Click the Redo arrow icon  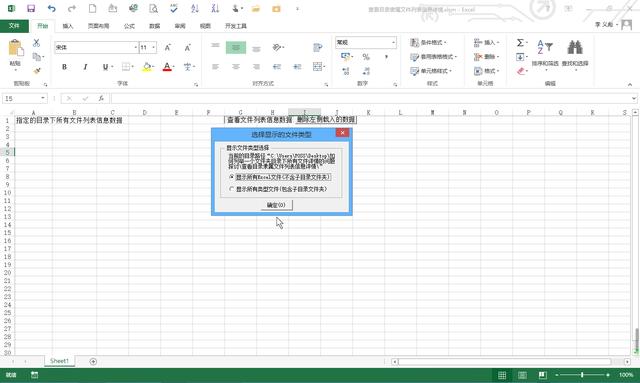(x=72, y=9)
